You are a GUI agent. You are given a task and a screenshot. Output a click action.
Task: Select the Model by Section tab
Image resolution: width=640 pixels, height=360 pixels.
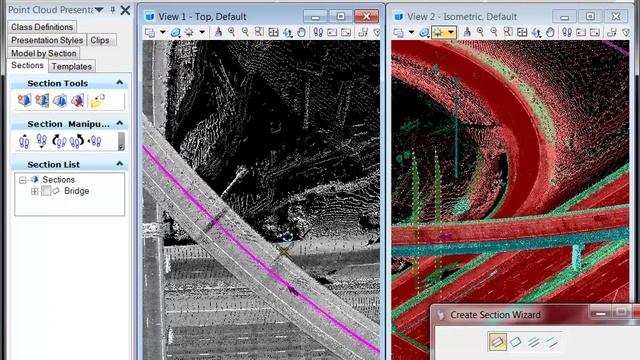coord(44,53)
